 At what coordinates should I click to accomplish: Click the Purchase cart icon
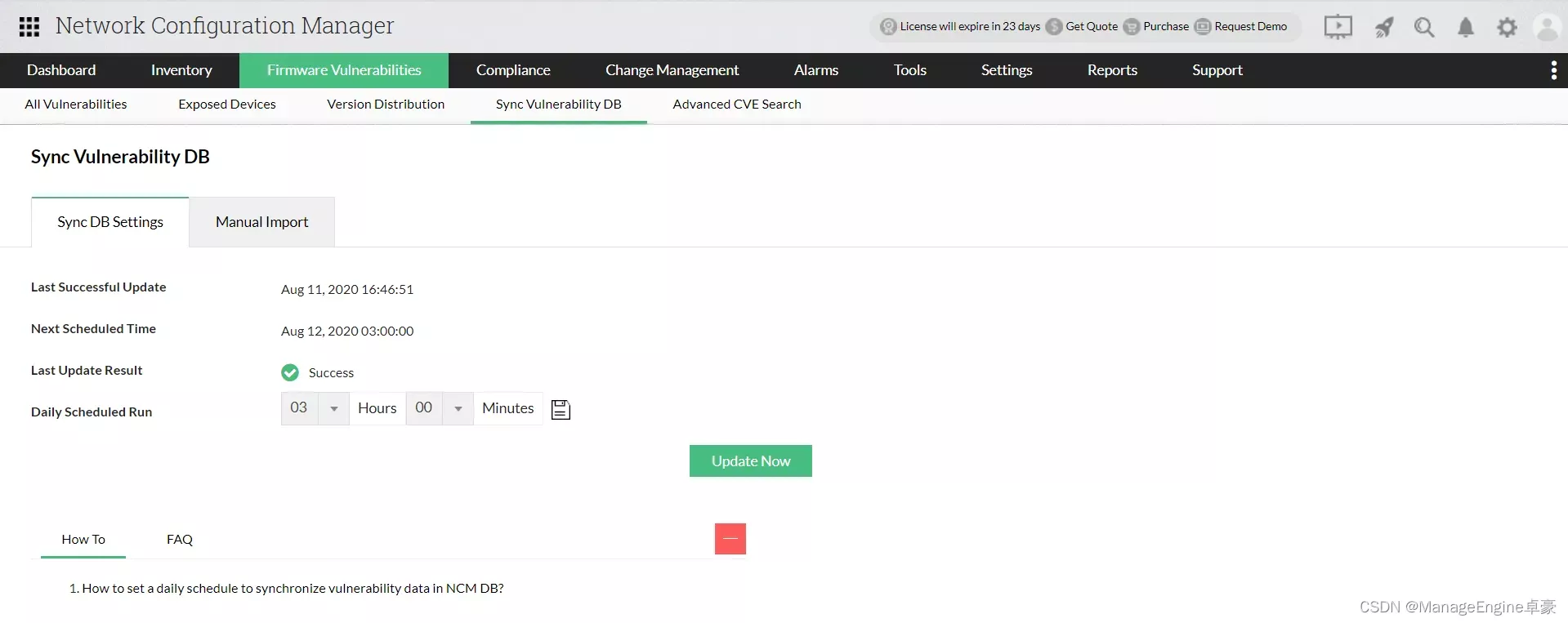tap(1131, 27)
